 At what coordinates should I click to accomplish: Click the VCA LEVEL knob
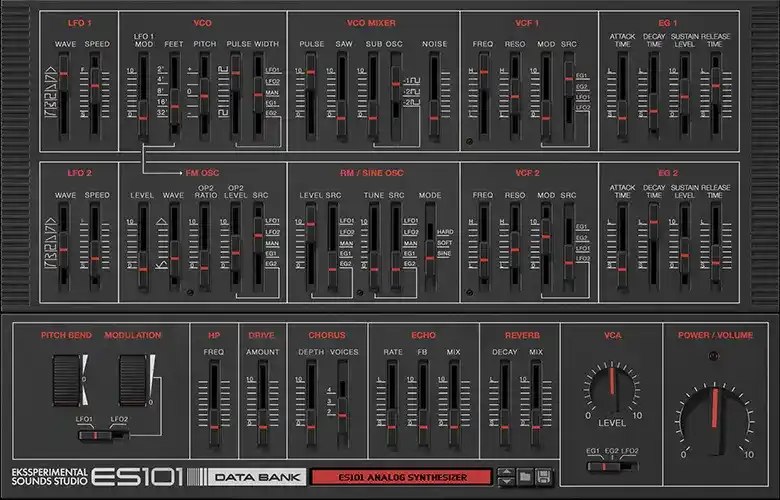click(x=612, y=390)
